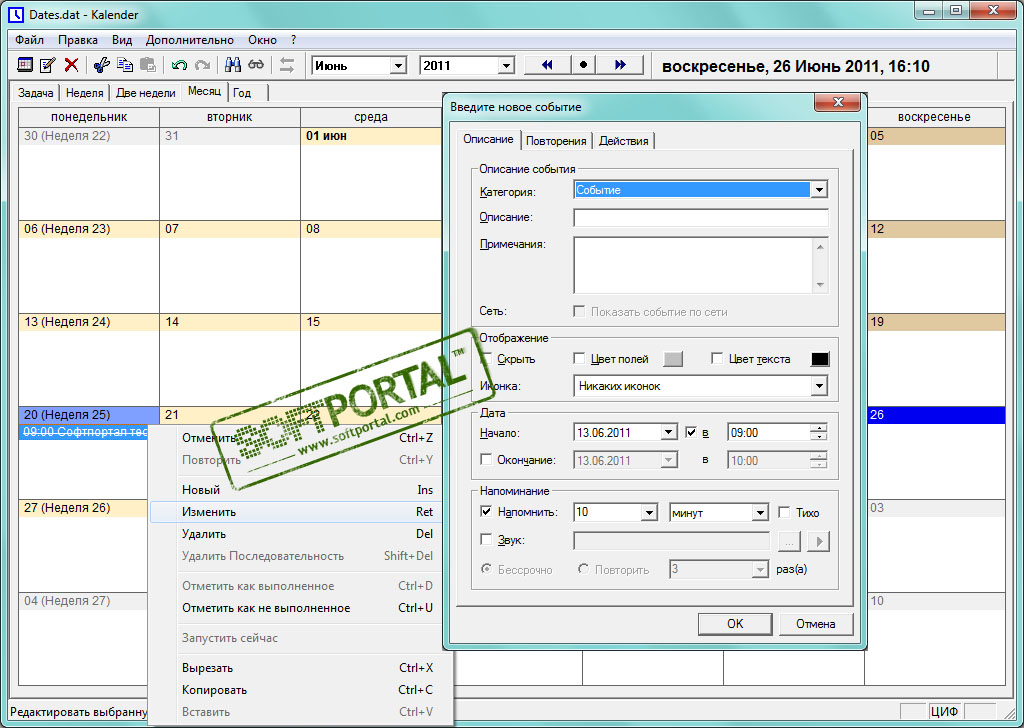Choose 'Удалить' in the context menu
The height and width of the screenshot is (728, 1024).
[x=296, y=534]
